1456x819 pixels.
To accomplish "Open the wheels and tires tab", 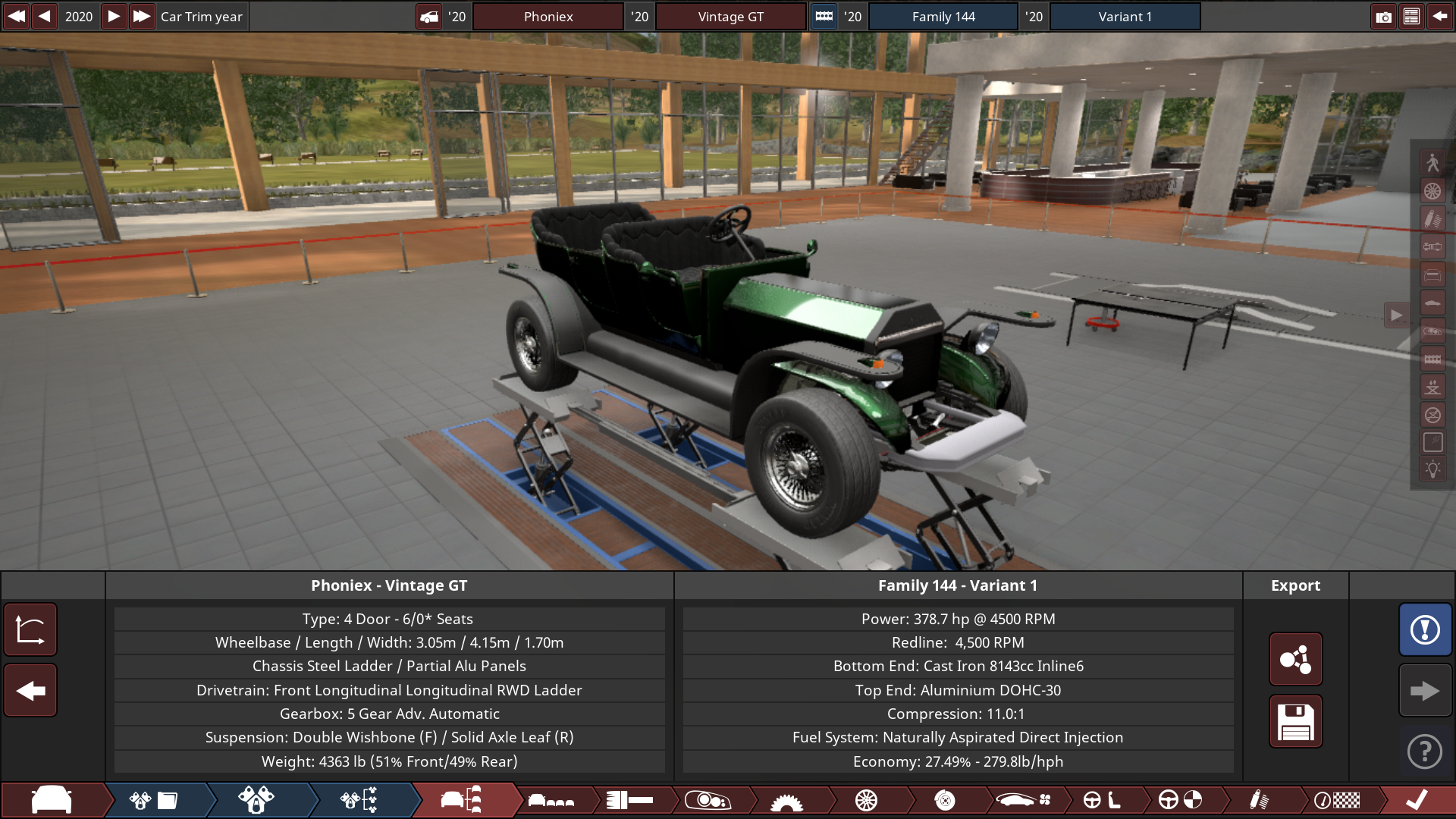I will [866, 800].
